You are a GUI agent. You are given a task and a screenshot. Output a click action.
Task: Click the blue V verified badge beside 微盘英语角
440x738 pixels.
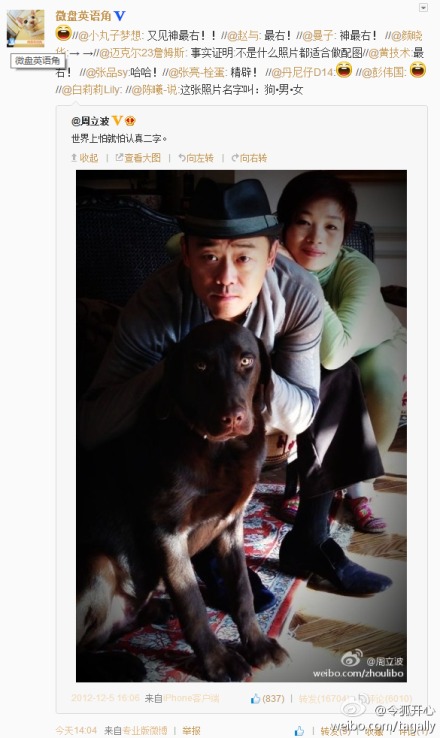click(120, 16)
